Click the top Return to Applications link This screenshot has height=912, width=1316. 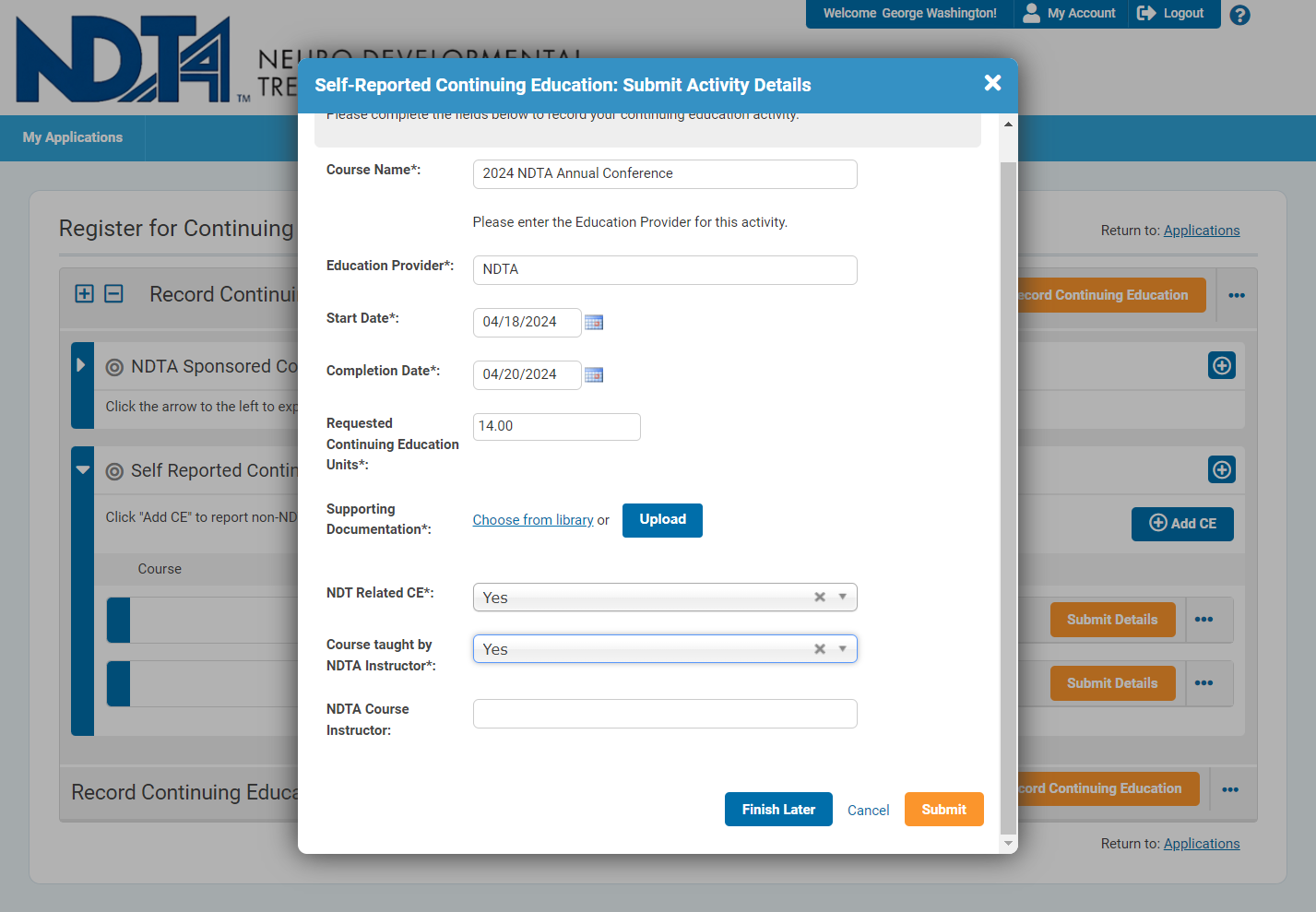1202,231
